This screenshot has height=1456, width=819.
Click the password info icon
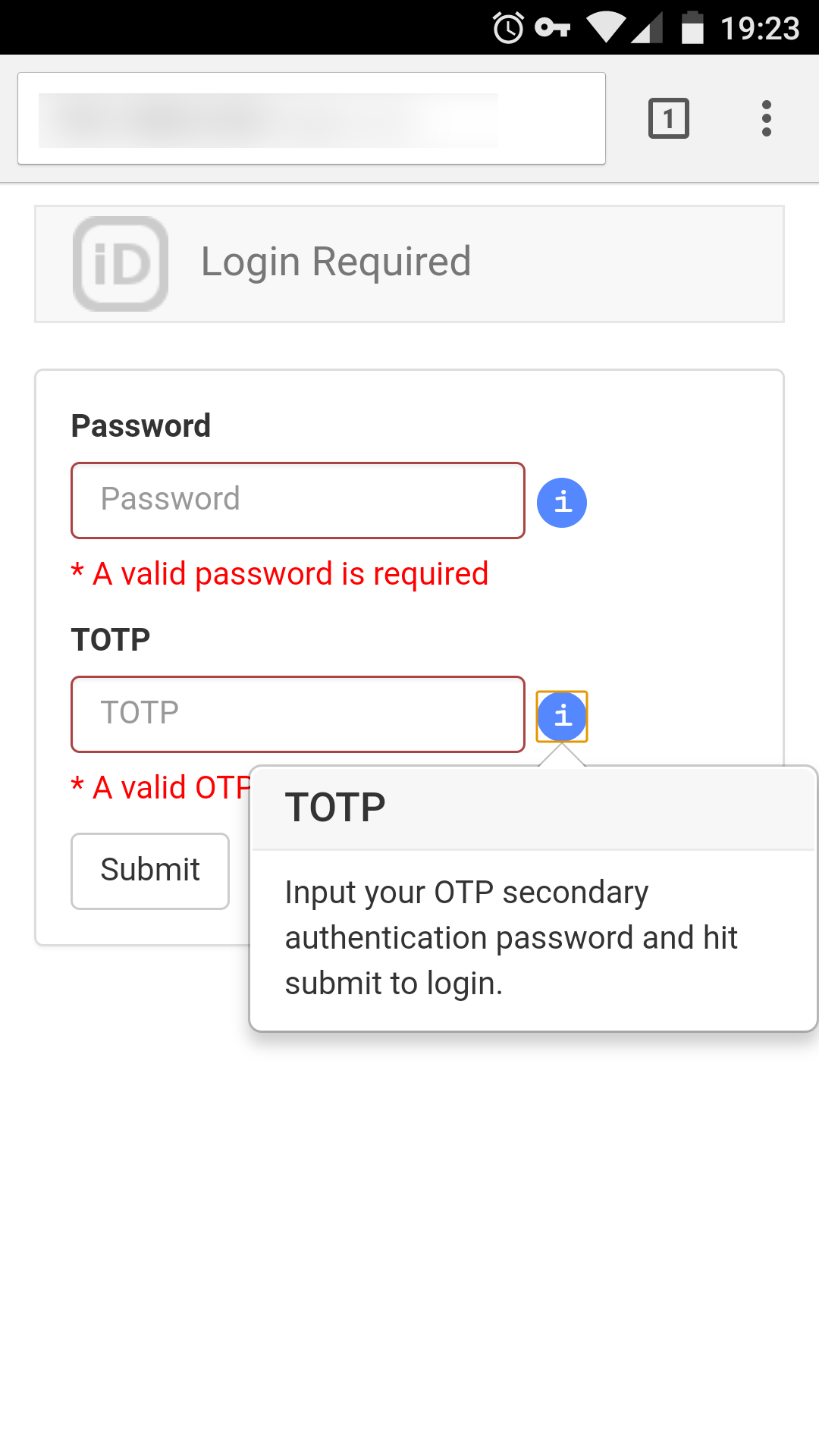tap(562, 502)
